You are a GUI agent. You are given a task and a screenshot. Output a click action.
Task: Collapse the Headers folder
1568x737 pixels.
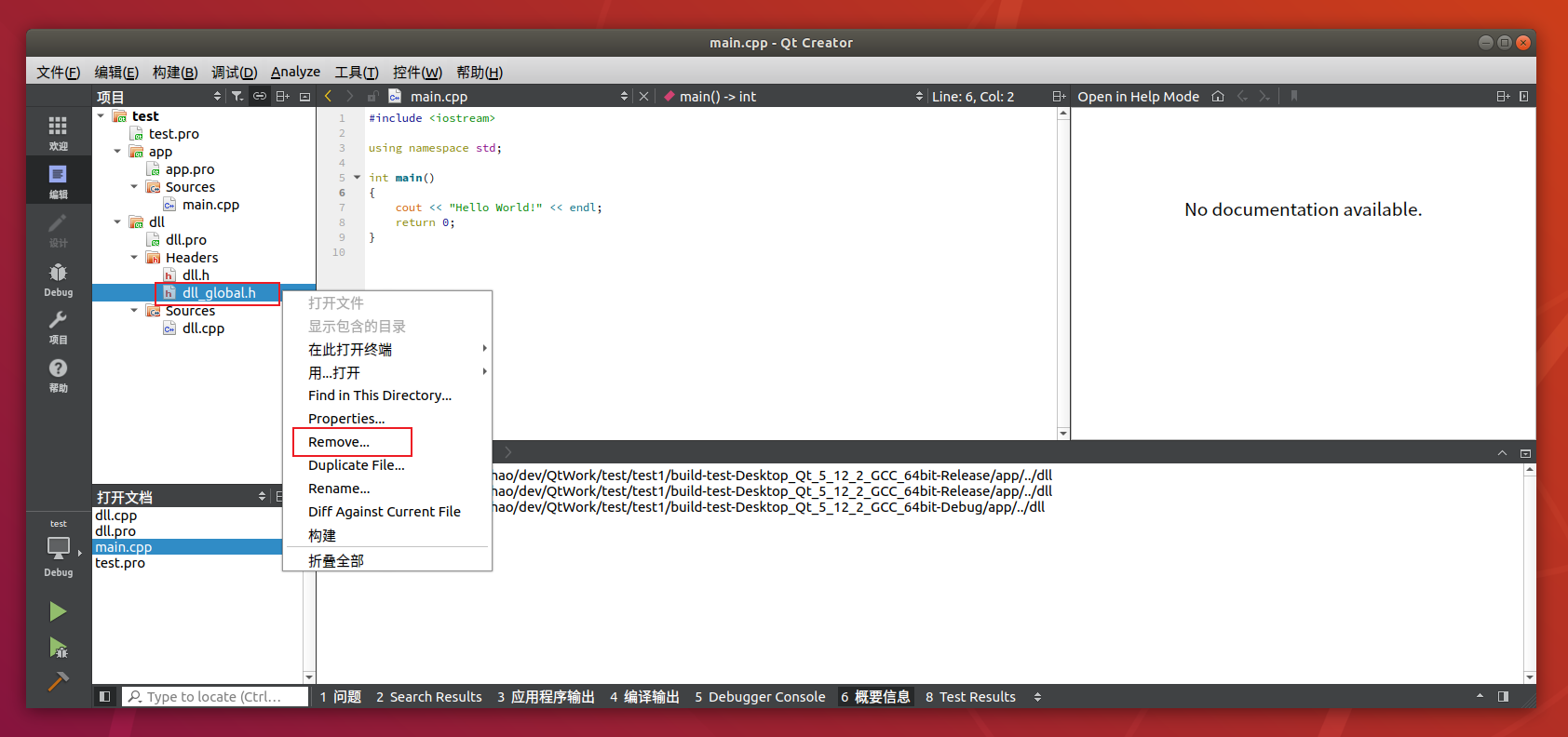coord(134,257)
